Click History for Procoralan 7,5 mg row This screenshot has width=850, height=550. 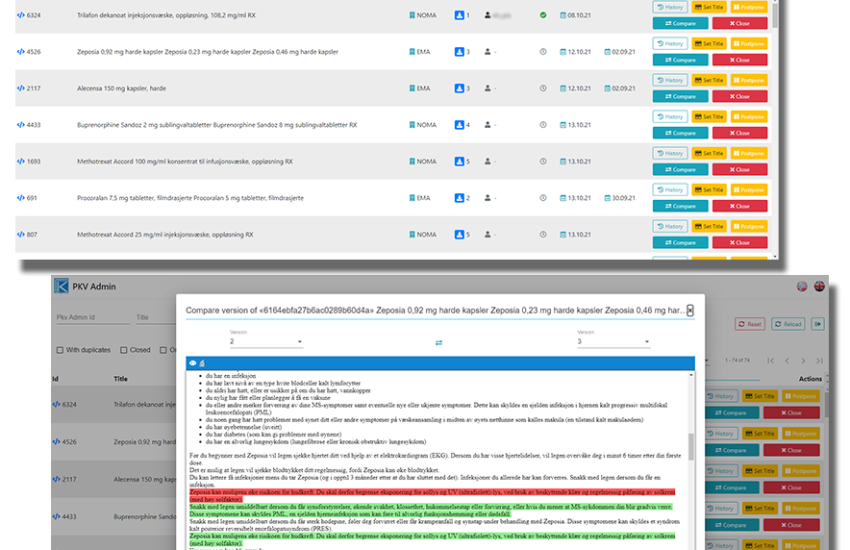click(669, 189)
